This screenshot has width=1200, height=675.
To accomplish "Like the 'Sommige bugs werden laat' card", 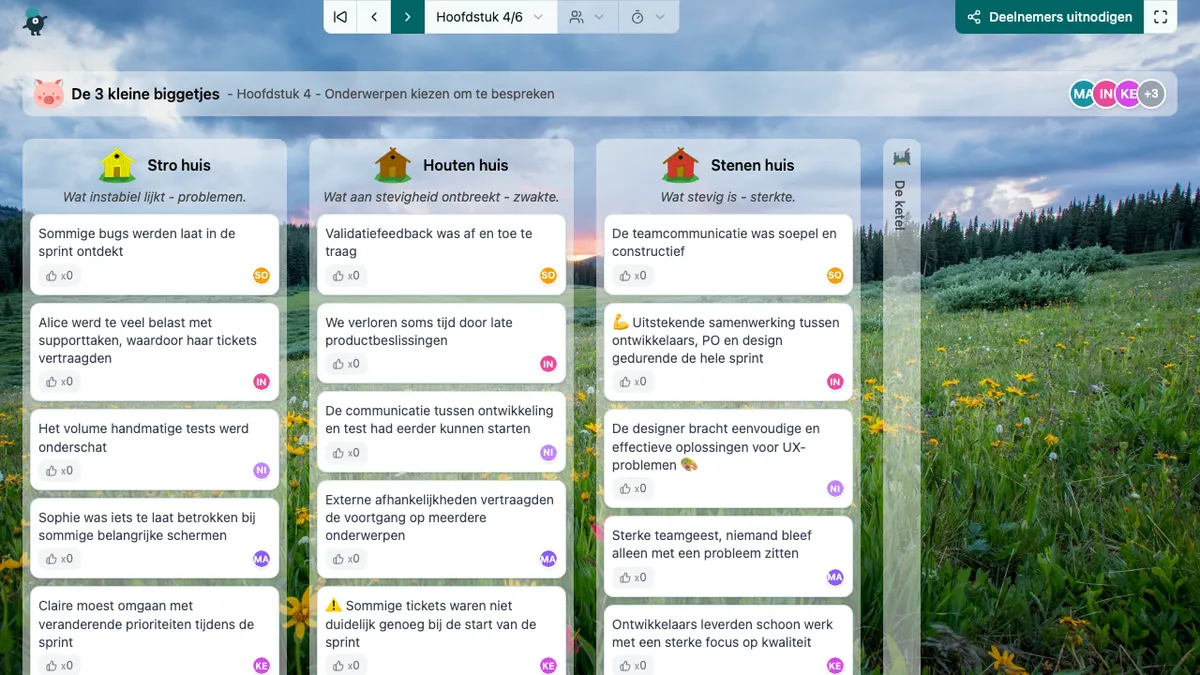I will tap(56, 276).
